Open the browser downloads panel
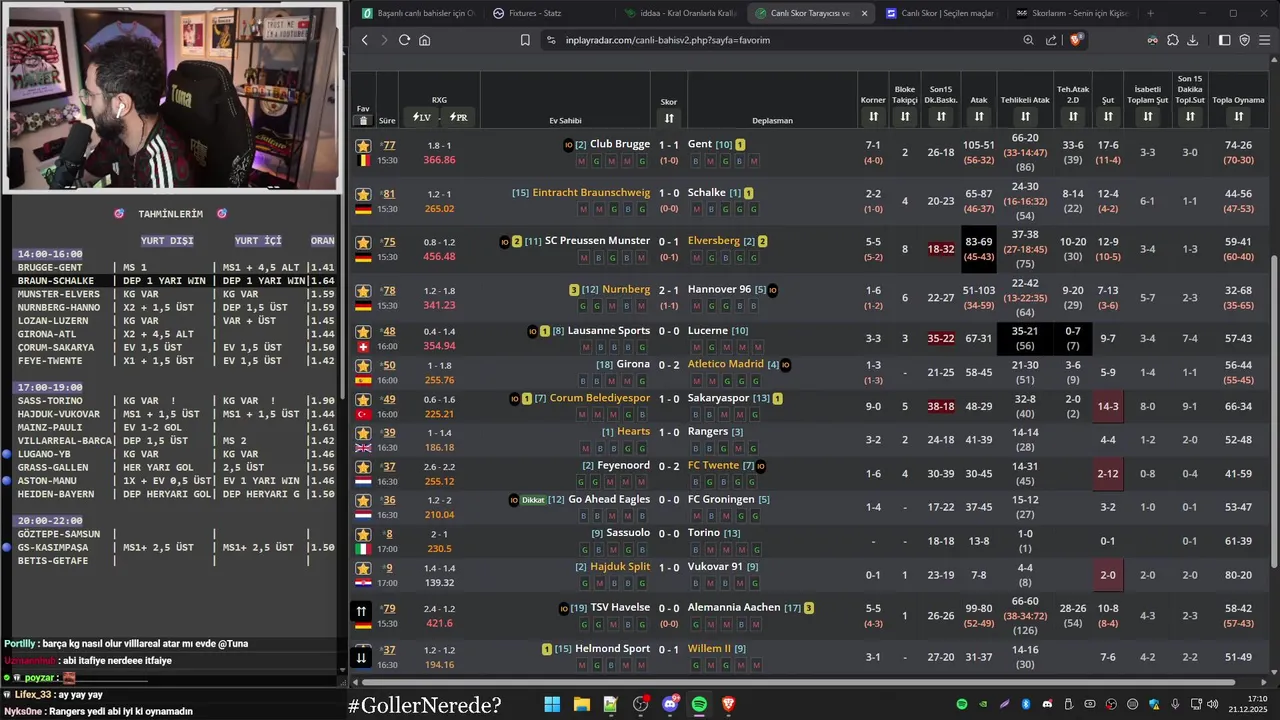The width and height of the screenshot is (1280, 720). (x=1193, y=40)
